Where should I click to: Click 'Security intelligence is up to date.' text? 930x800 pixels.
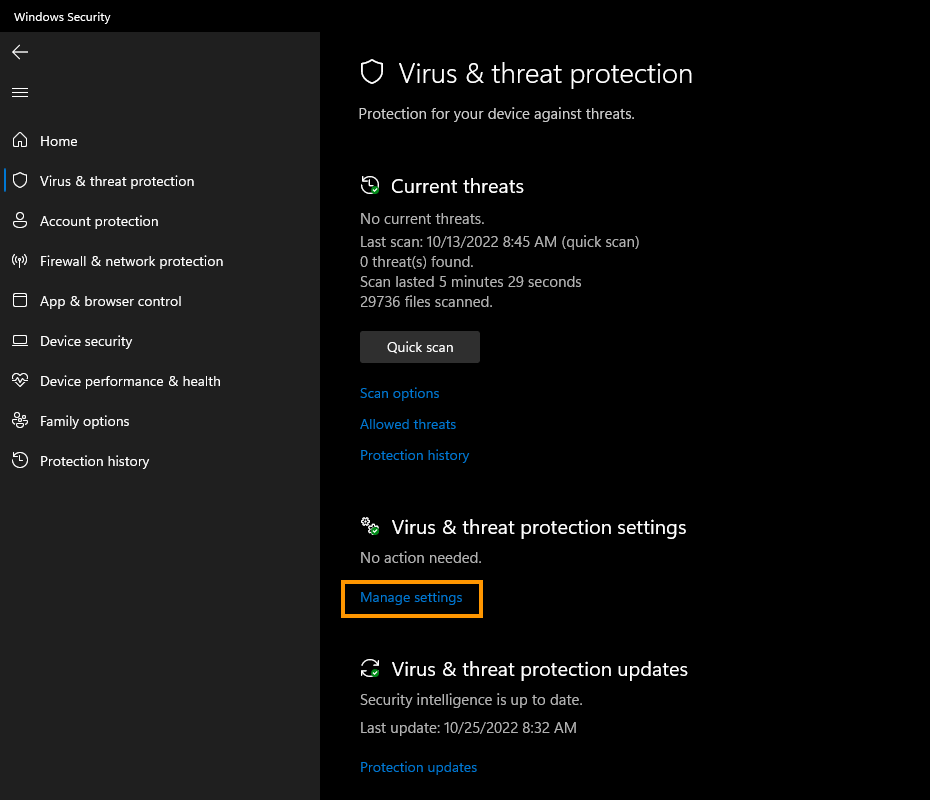pyautogui.click(x=471, y=700)
